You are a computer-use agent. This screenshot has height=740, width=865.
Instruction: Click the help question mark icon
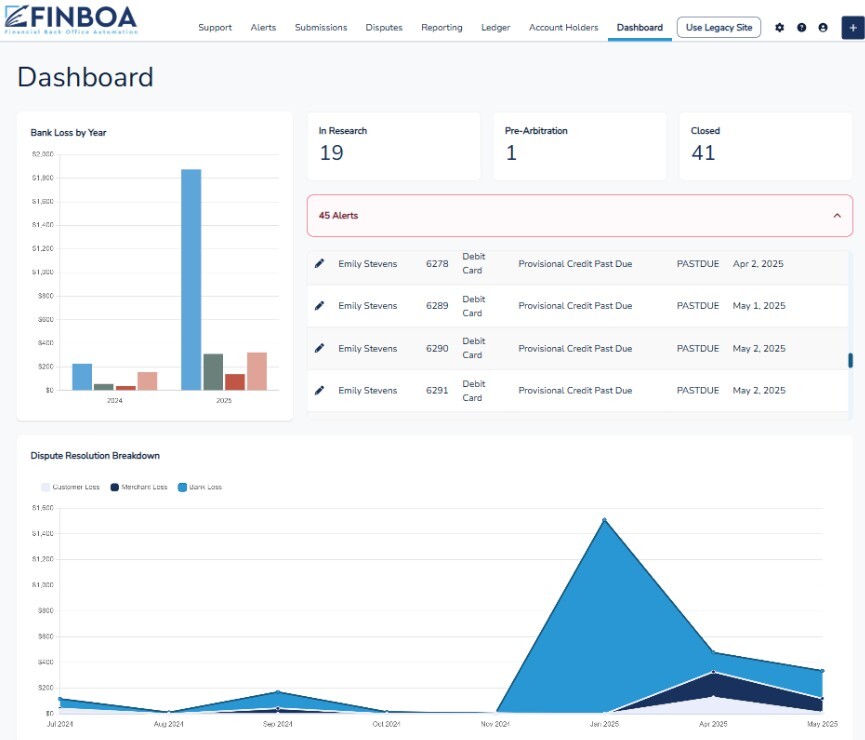(x=801, y=28)
